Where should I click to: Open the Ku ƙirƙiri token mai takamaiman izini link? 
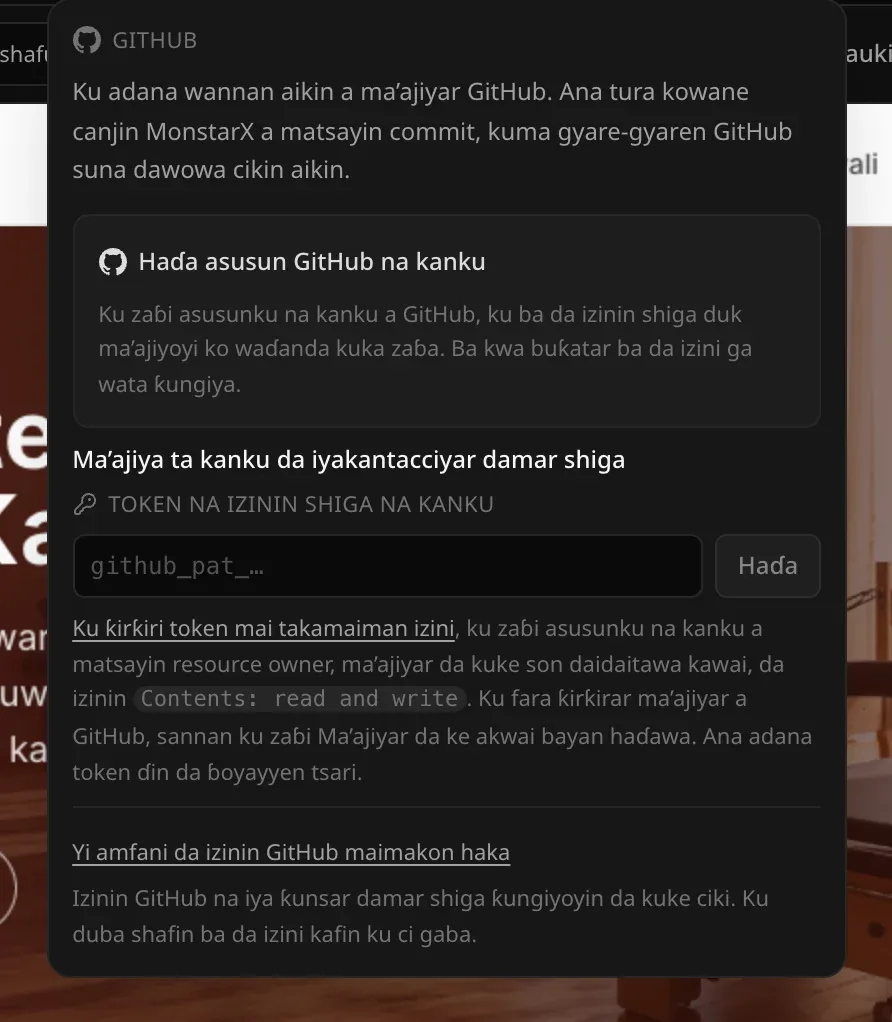coord(263,628)
